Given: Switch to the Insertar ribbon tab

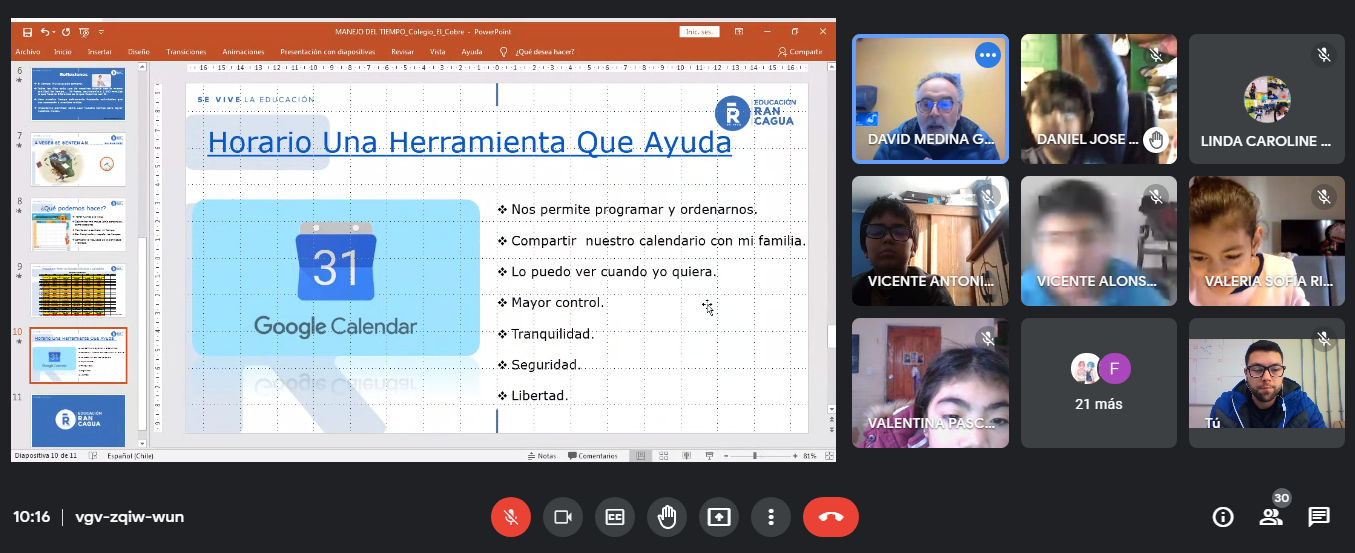Looking at the screenshot, I should [99, 51].
